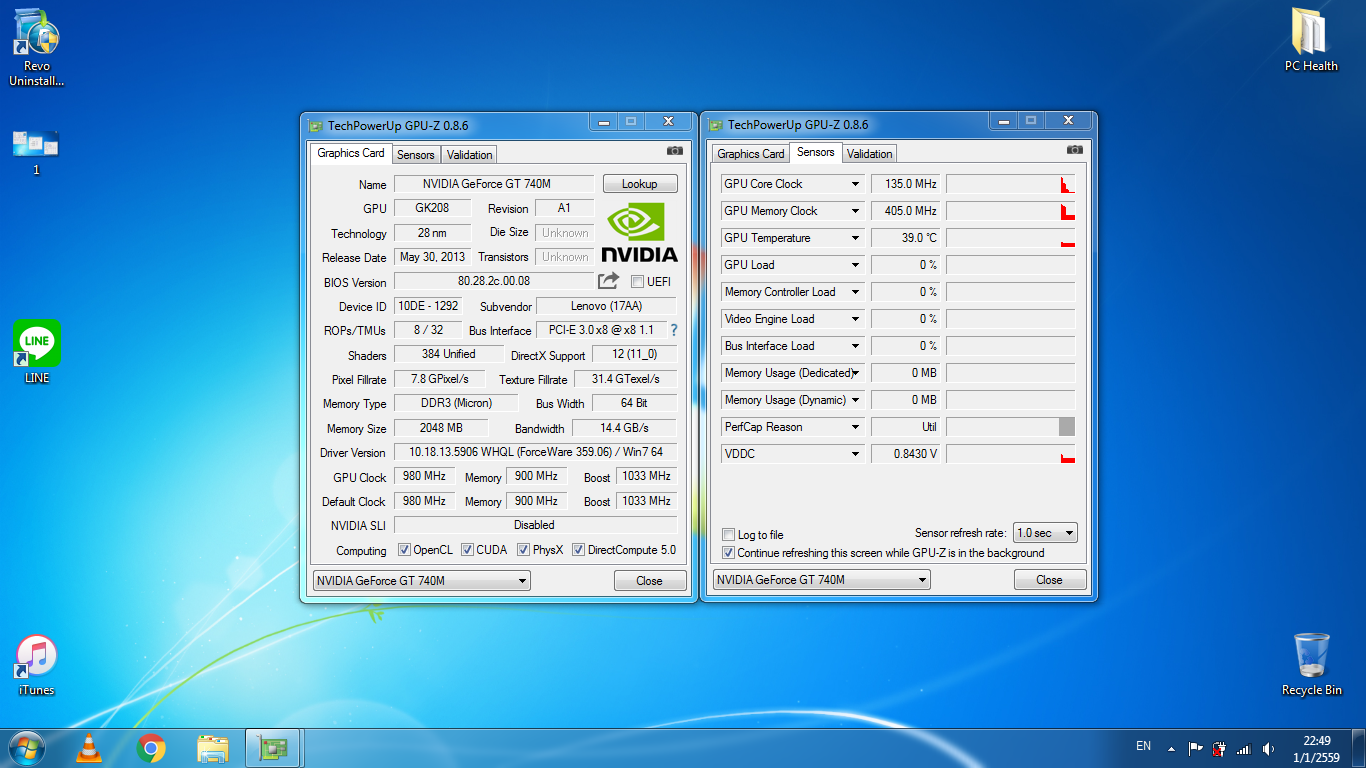Expand the PerfCap Reason dropdown arrow
1366x768 pixels.
tap(856, 427)
